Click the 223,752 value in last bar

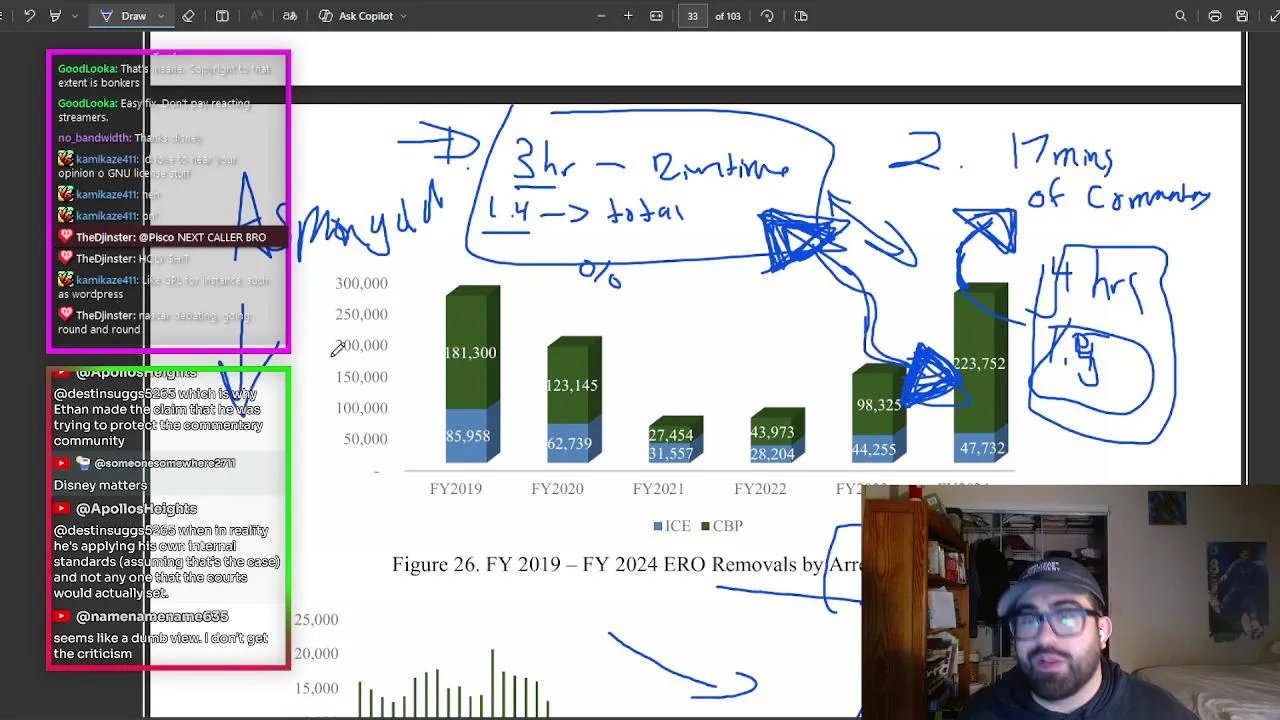point(979,364)
